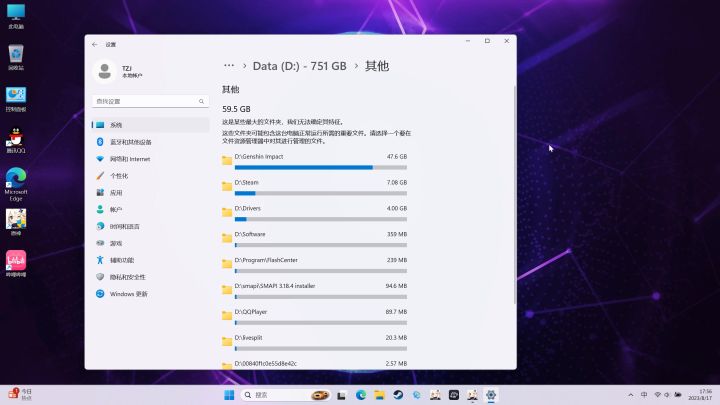The width and height of the screenshot is (720, 405).
Task: Select the Tencent QQ desktop shortcut
Action: coord(16,141)
